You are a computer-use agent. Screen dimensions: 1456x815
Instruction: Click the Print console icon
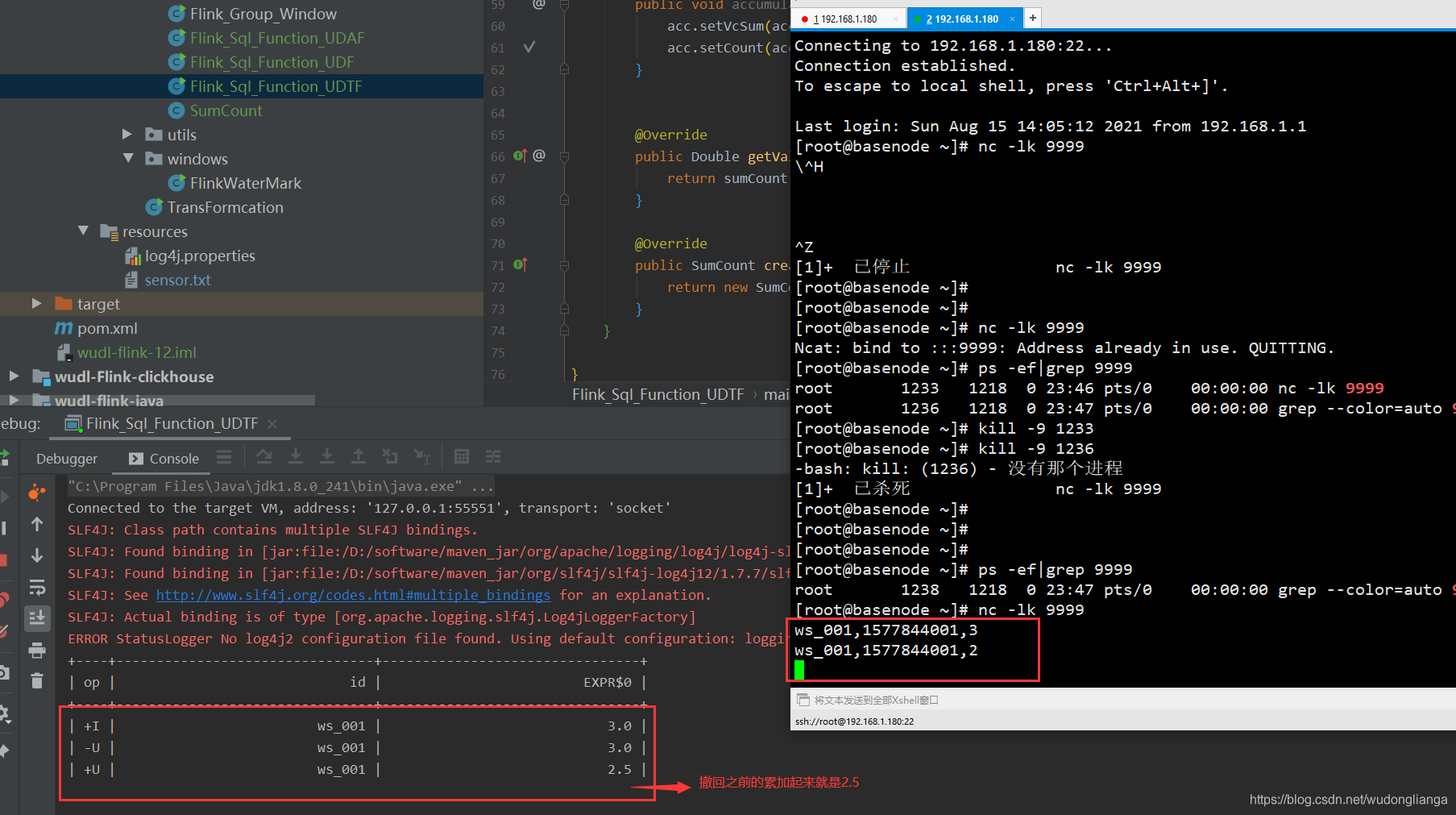(x=37, y=650)
